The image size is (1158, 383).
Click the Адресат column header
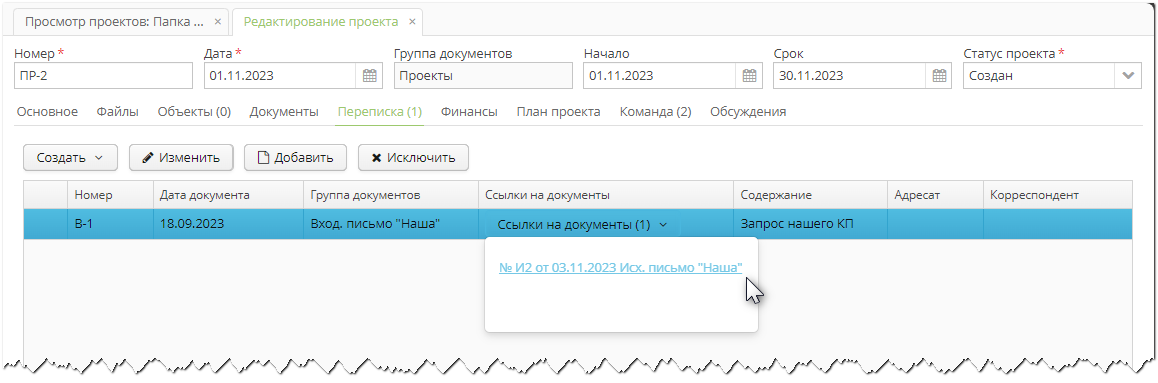(936, 195)
